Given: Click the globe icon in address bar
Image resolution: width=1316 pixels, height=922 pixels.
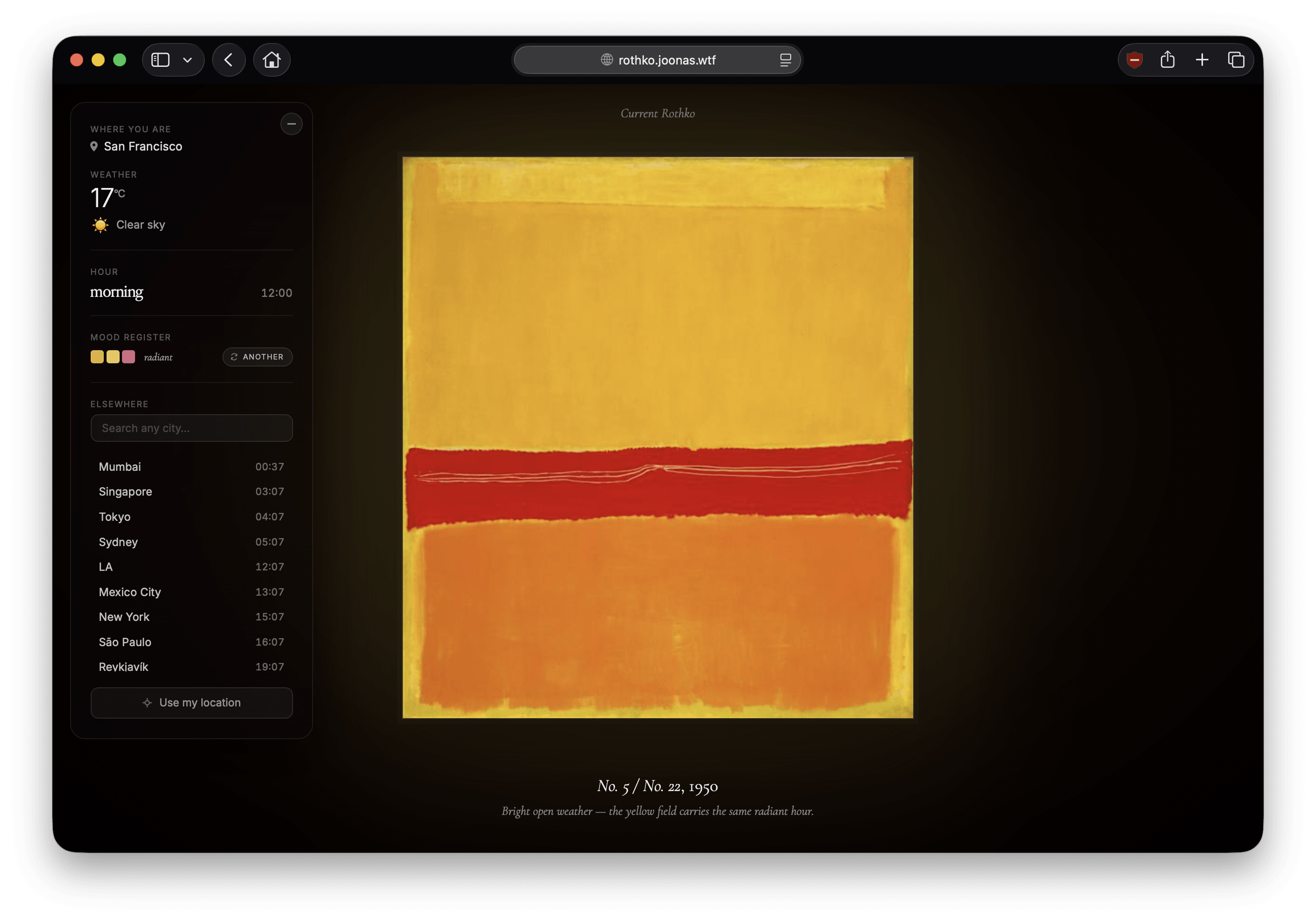Looking at the screenshot, I should point(607,60).
